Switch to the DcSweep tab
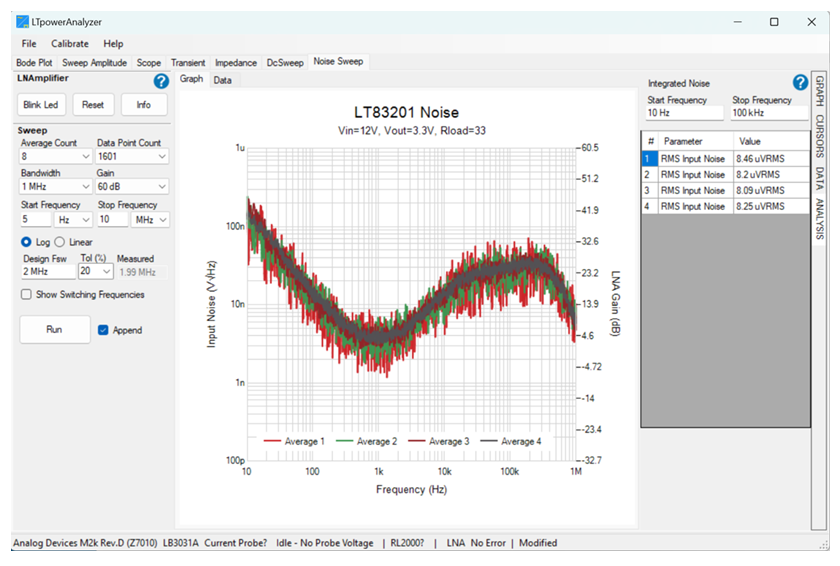This screenshot has height=566, width=840. [x=285, y=63]
